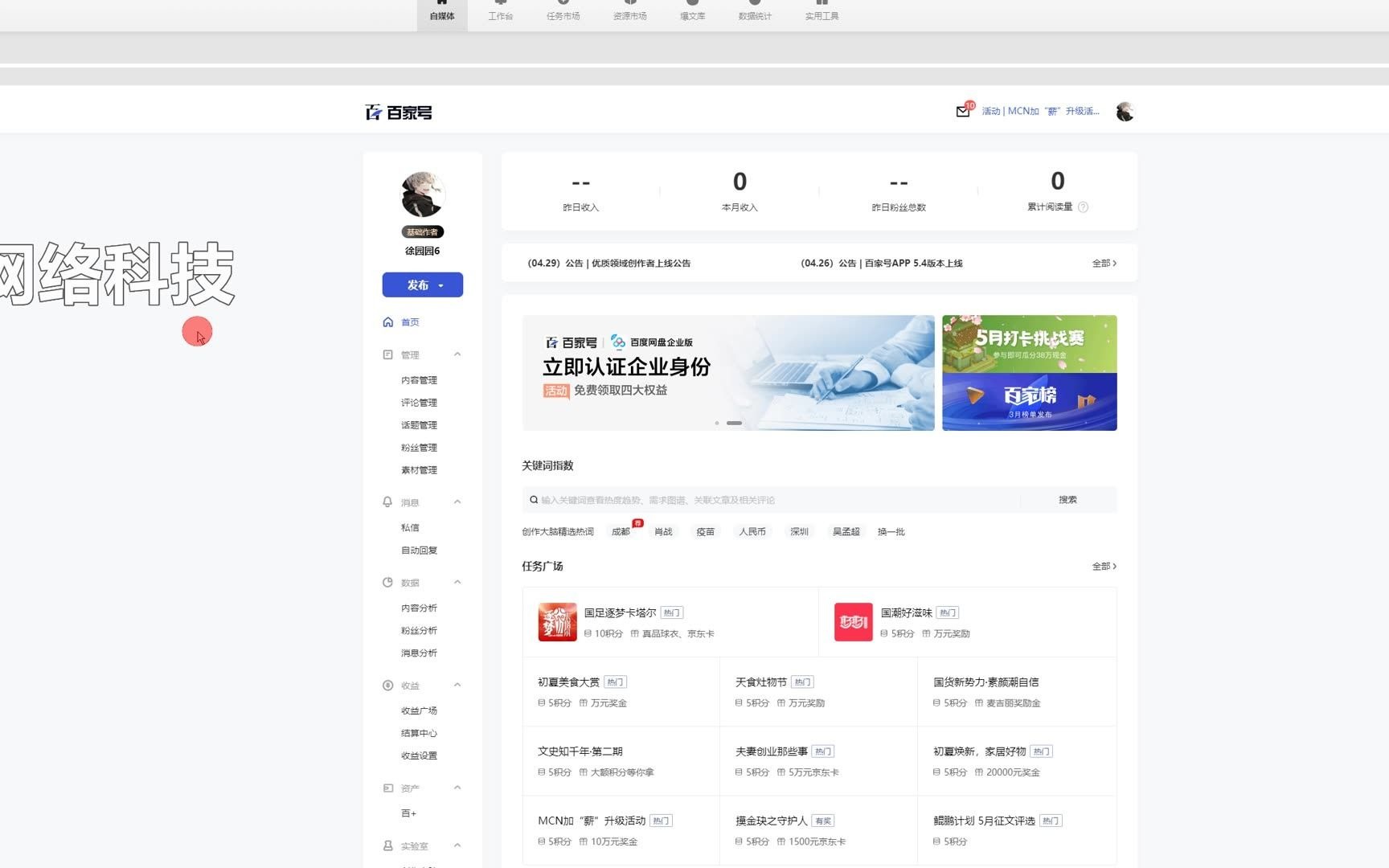Select the active carousel indicator on main banner
Image resolution: width=1389 pixels, height=868 pixels.
735,423
